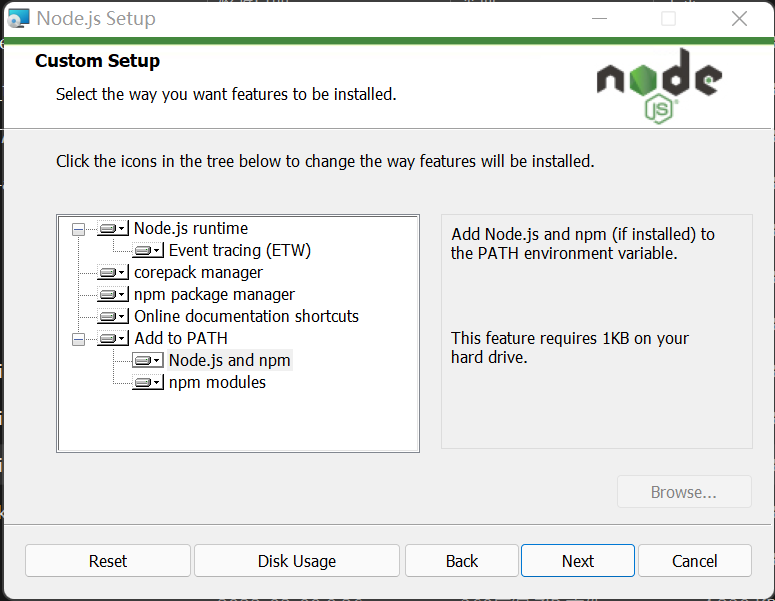Go Back to the previous step
Screen dimensions: 775x601
click(462, 560)
